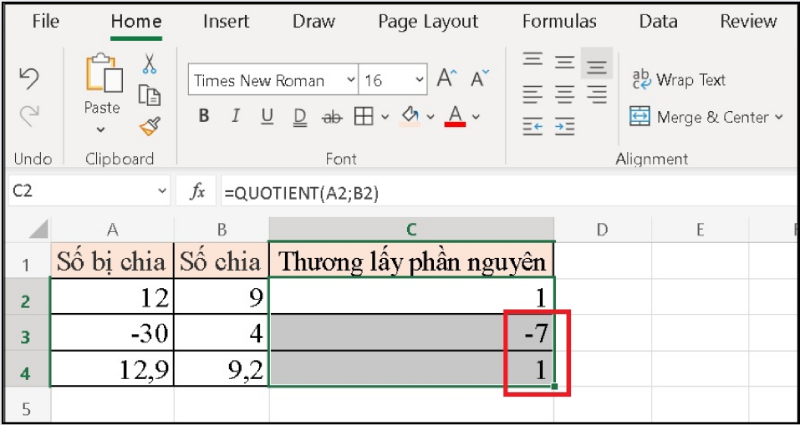Toggle Wrap Text
The width and height of the screenshot is (800, 425).
(x=679, y=80)
